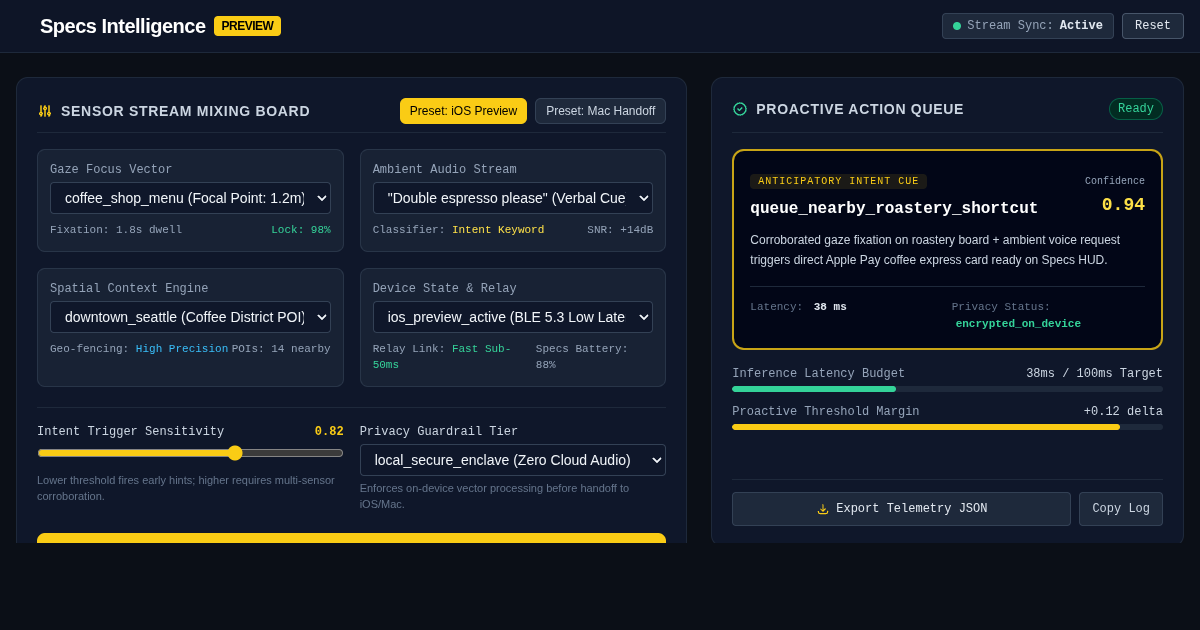
Task: Click the Proactive Threshold Margin label
Action: pos(825,412)
